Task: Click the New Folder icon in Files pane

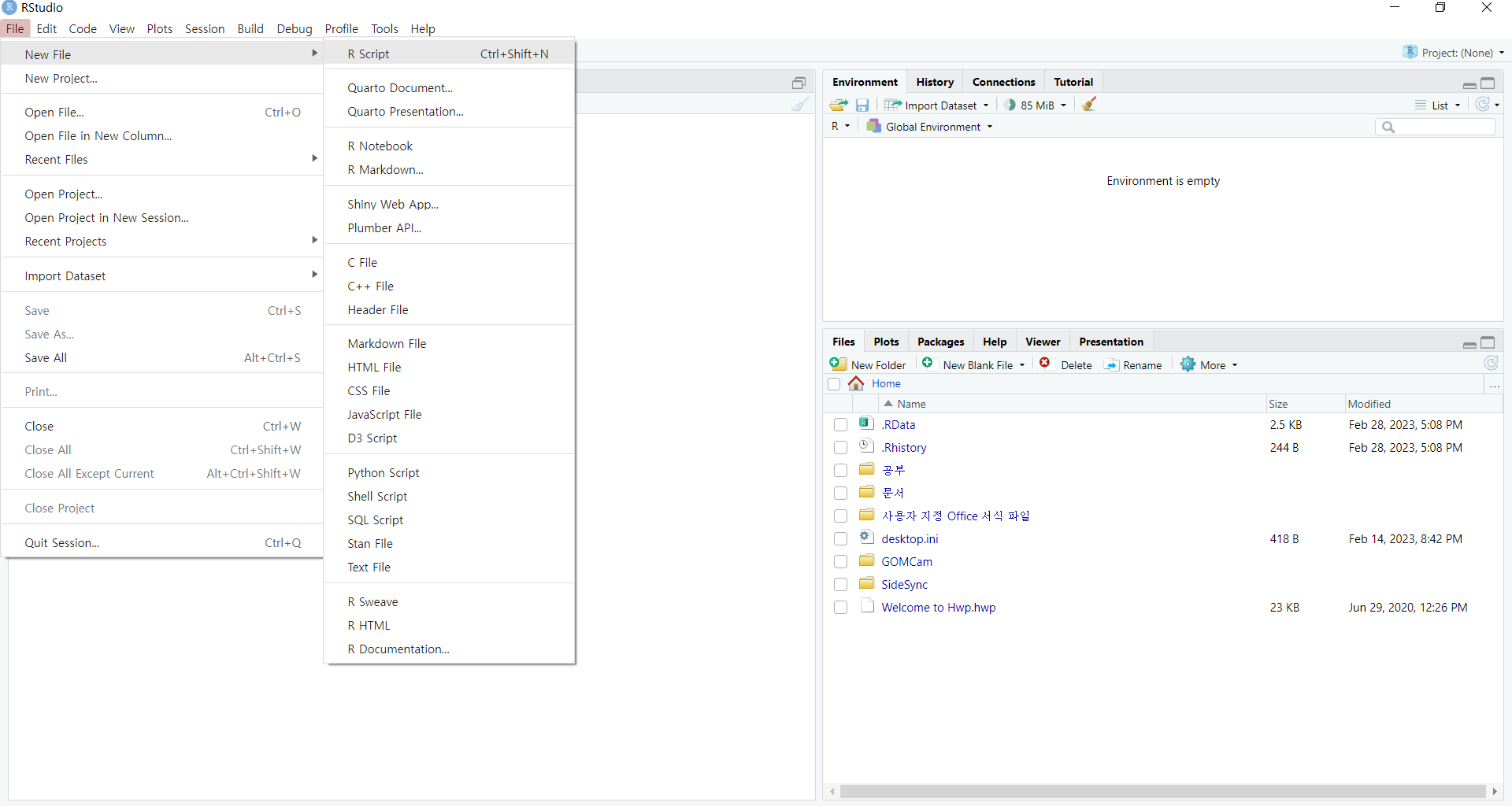Action: pyautogui.click(x=838, y=364)
